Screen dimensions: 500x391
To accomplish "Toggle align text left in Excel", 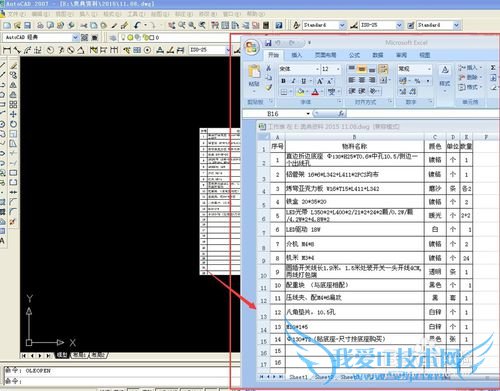I will [x=351, y=80].
